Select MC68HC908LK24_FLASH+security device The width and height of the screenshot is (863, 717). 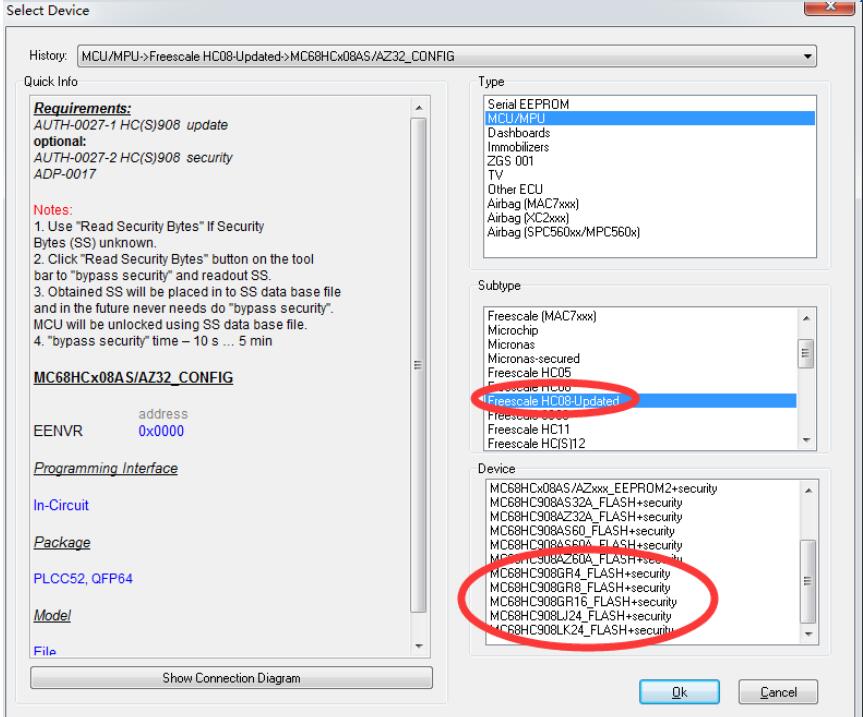tap(643, 630)
